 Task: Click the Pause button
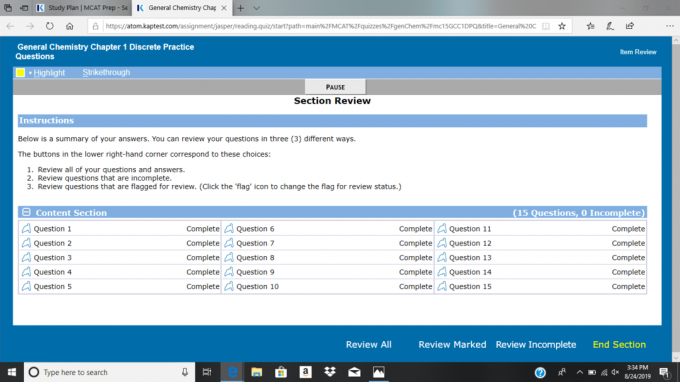pyautogui.click(x=335, y=87)
